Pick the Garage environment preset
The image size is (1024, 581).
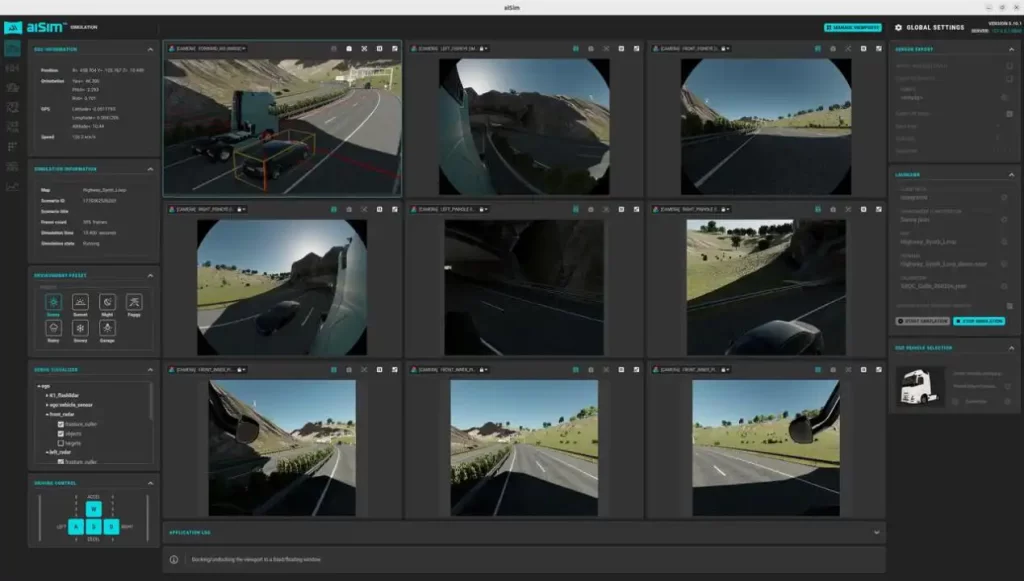(107, 329)
